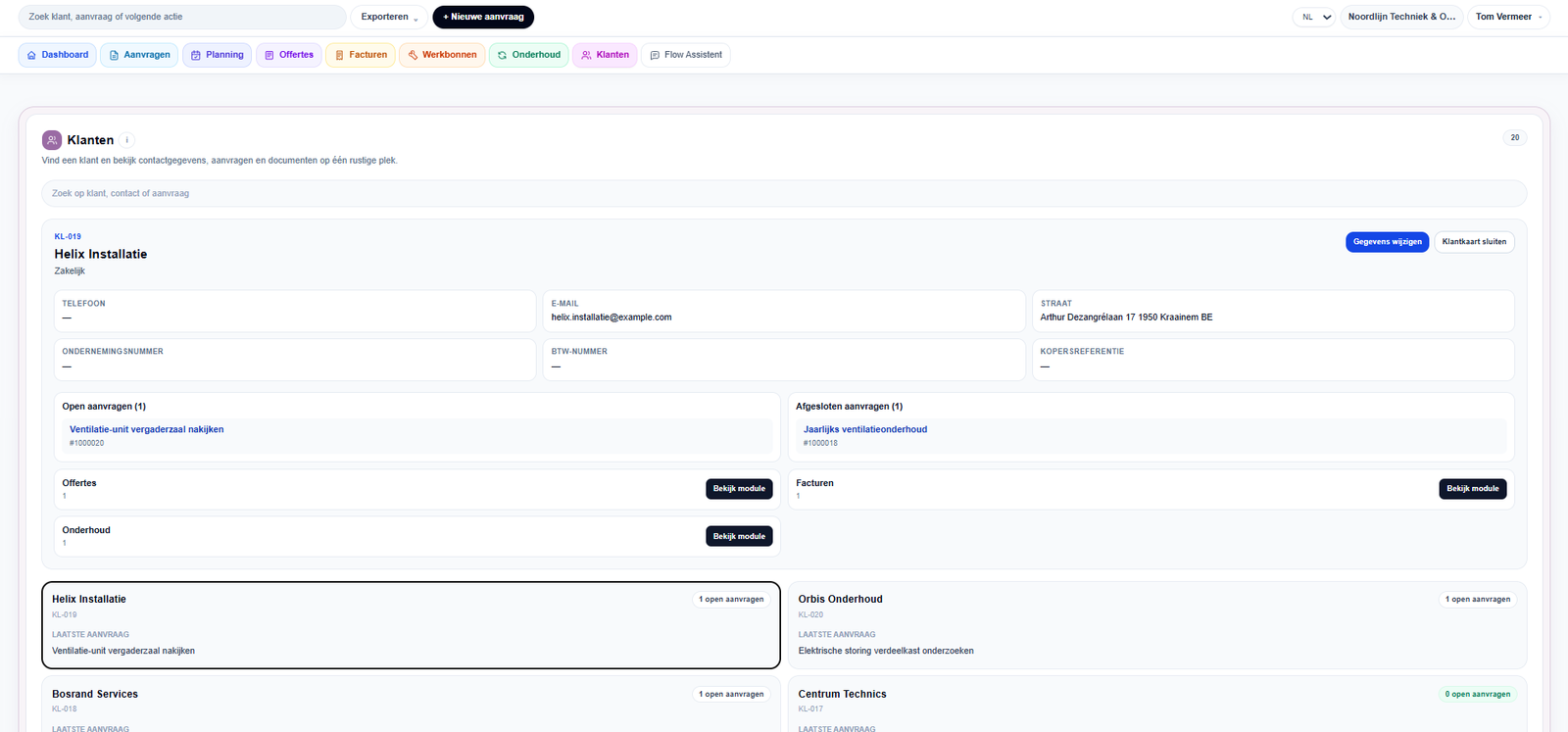Image resolution: width=1568 pixels, height=732 pixels.
Task: Click the address Arthur Dezangrélaan 17 1950 Kraainem BE
Action: point(1126,317)
